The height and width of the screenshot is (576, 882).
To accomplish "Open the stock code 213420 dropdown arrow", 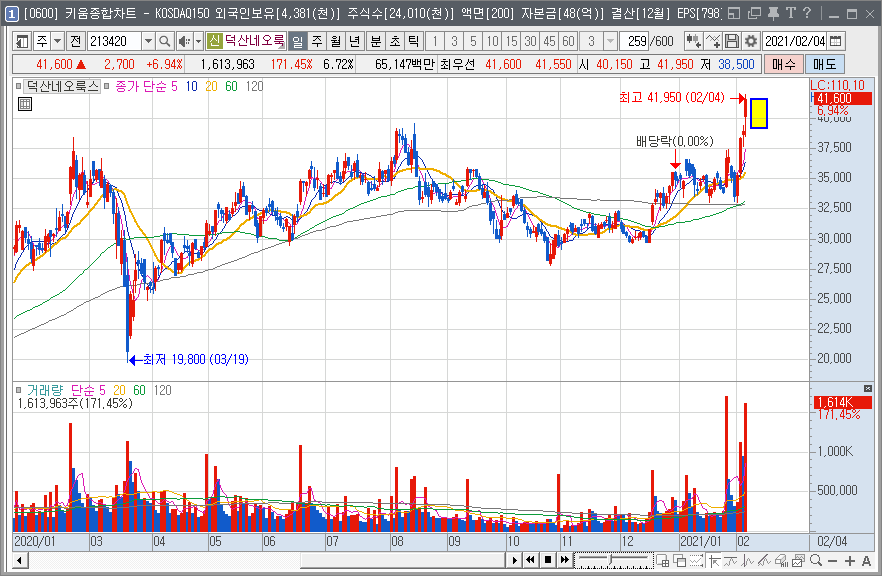I will [148, 41].
